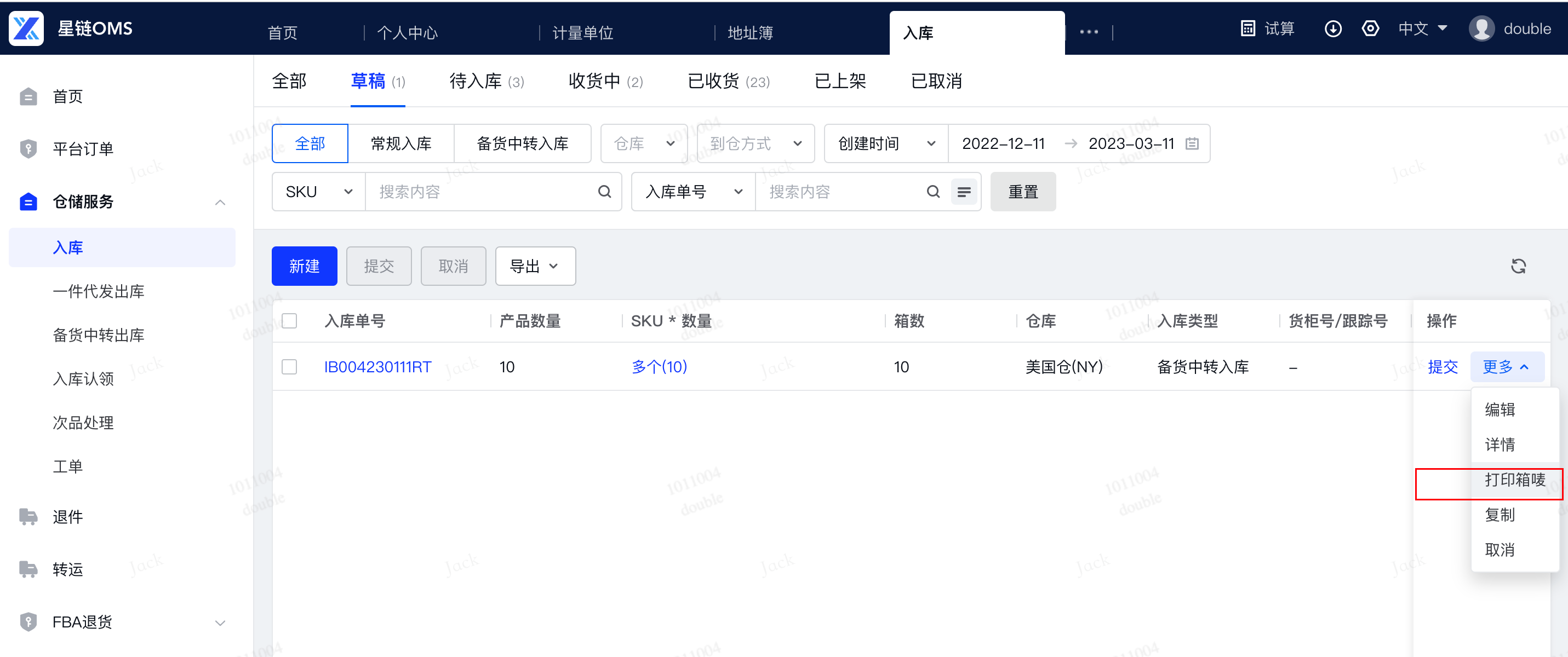This screenshot has width=1568, height=657.
Task: Open the 到仓方式 dropdown
Action: coord(756,144)
